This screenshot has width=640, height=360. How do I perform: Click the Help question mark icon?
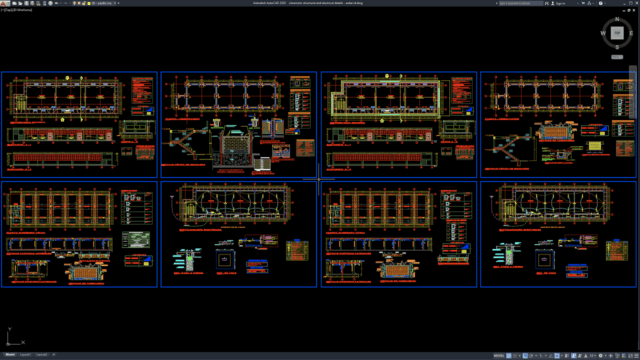point(601,3)
